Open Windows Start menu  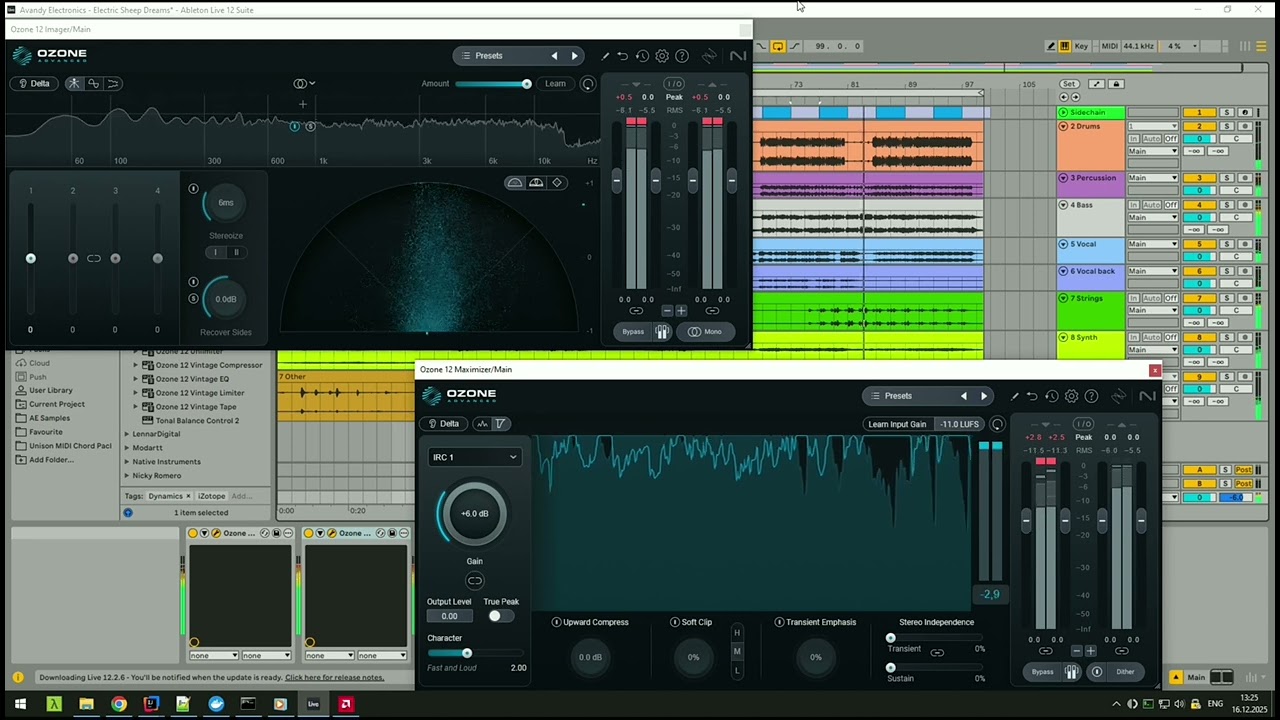20,704
